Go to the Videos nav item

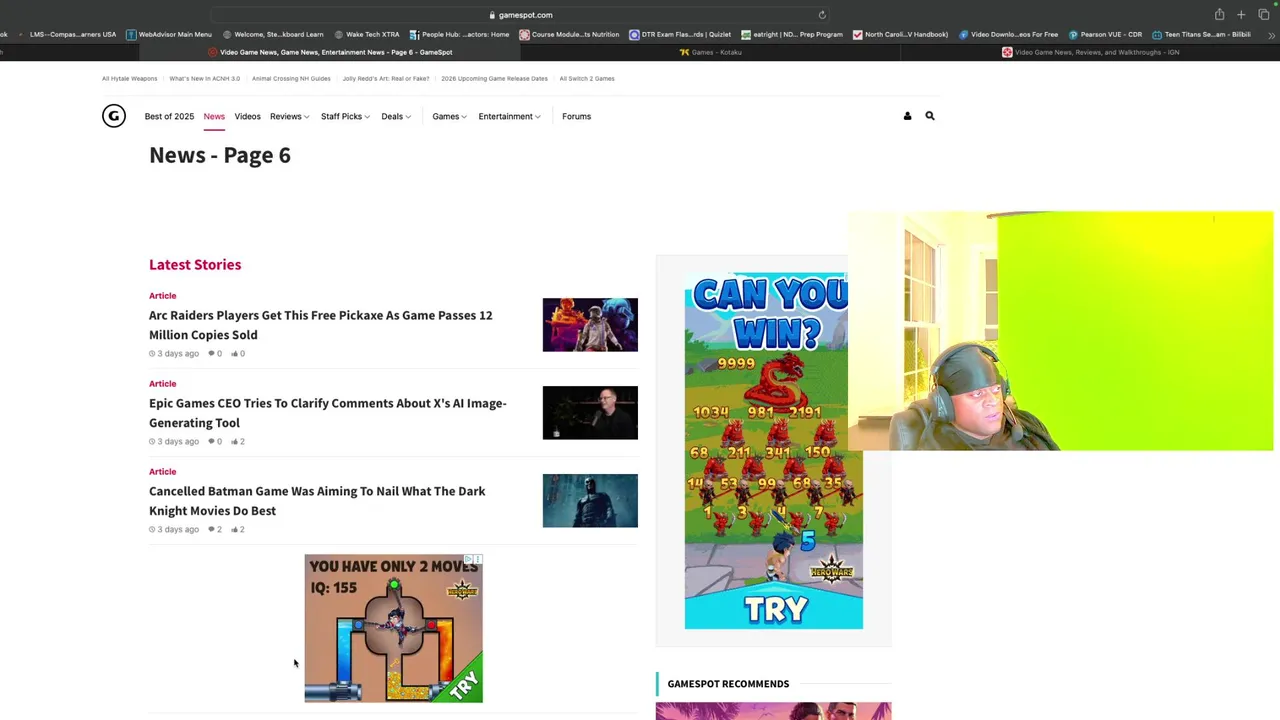click(247, 116)
